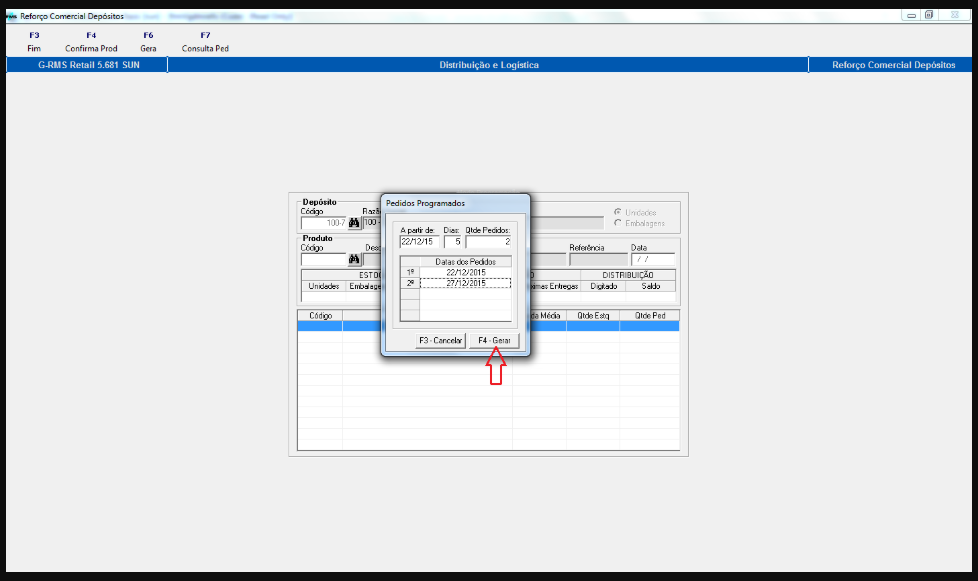Select the highlighted blue row in grid
978x581 pixels.
pyautogui.click(x=488, y=326)
